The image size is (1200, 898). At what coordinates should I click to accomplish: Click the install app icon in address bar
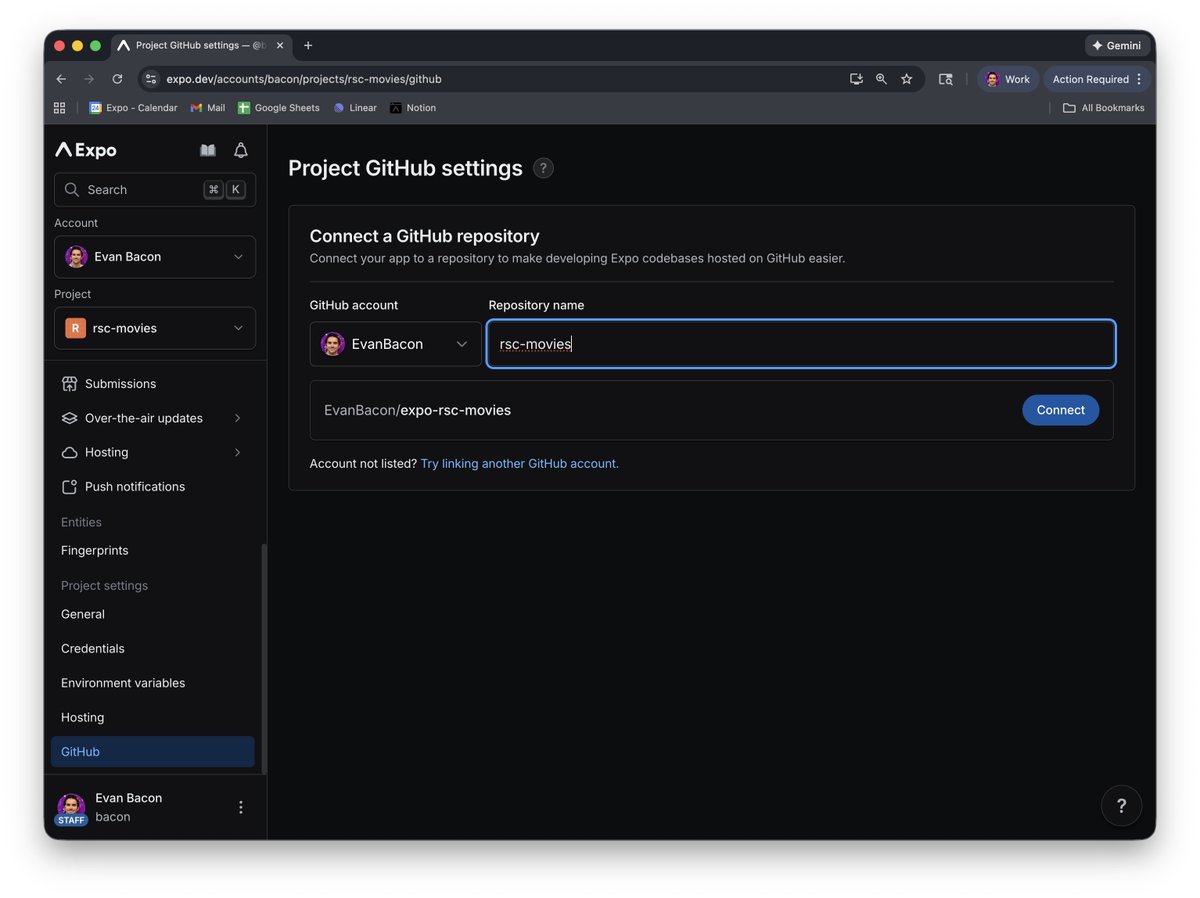pyautogui.click(x=856, y=79)
